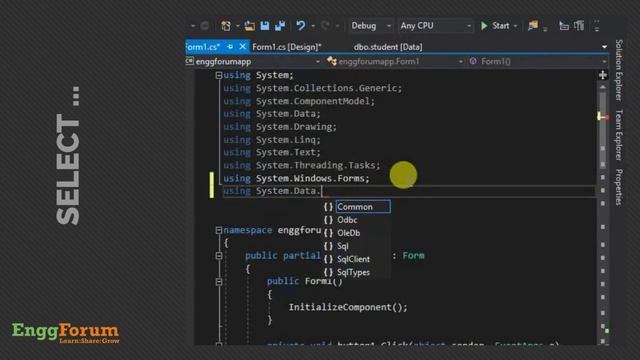Click the 'using System.Windows.Forms;' line
640x360 pixels.
pos(296,178)
